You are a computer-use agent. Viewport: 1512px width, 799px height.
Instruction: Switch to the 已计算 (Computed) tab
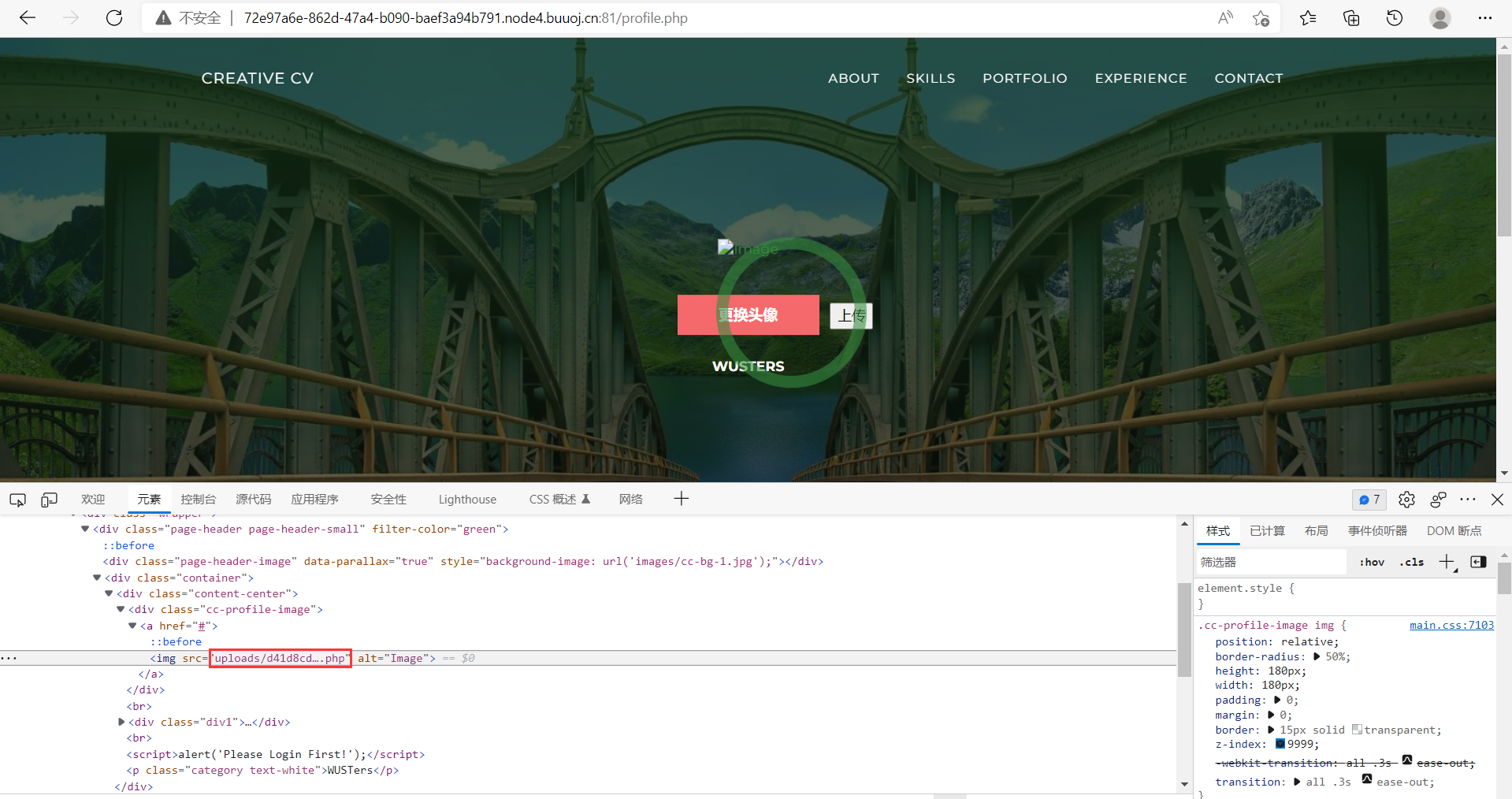click(1267, 531)
